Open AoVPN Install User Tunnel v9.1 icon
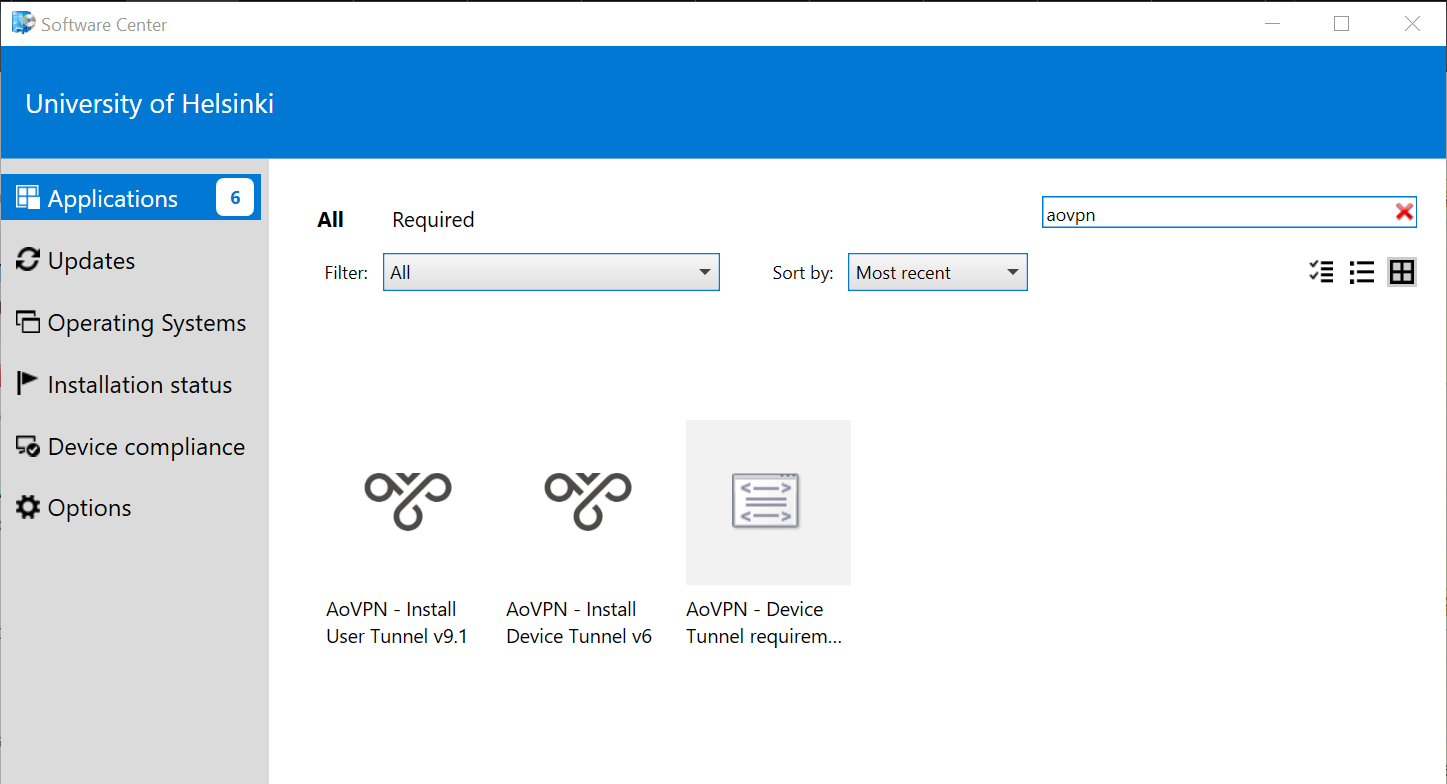Image resolution: width=1447 pixels, height=784 pixels. (x=408, y=501)
